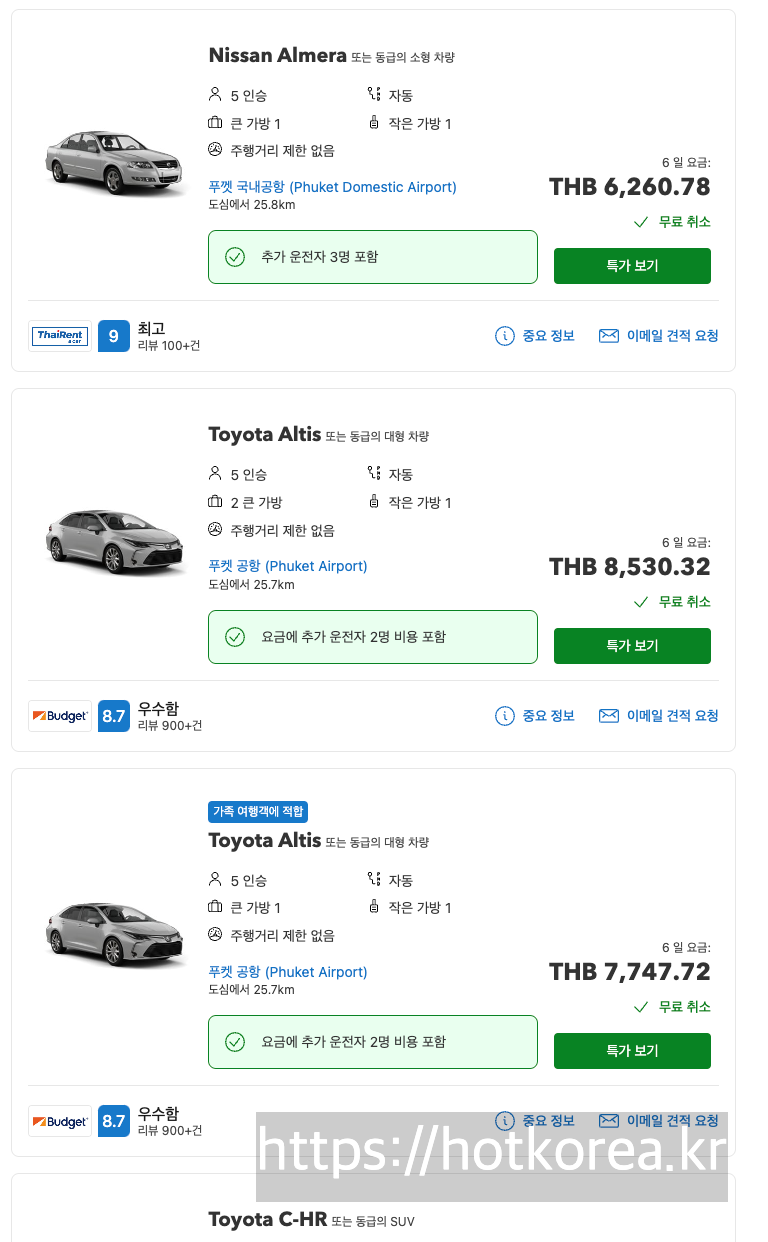Viewport: 768px width, 1242px height.
Task: Click the ThaiRent supplier logo
Action: click(60, 336)
